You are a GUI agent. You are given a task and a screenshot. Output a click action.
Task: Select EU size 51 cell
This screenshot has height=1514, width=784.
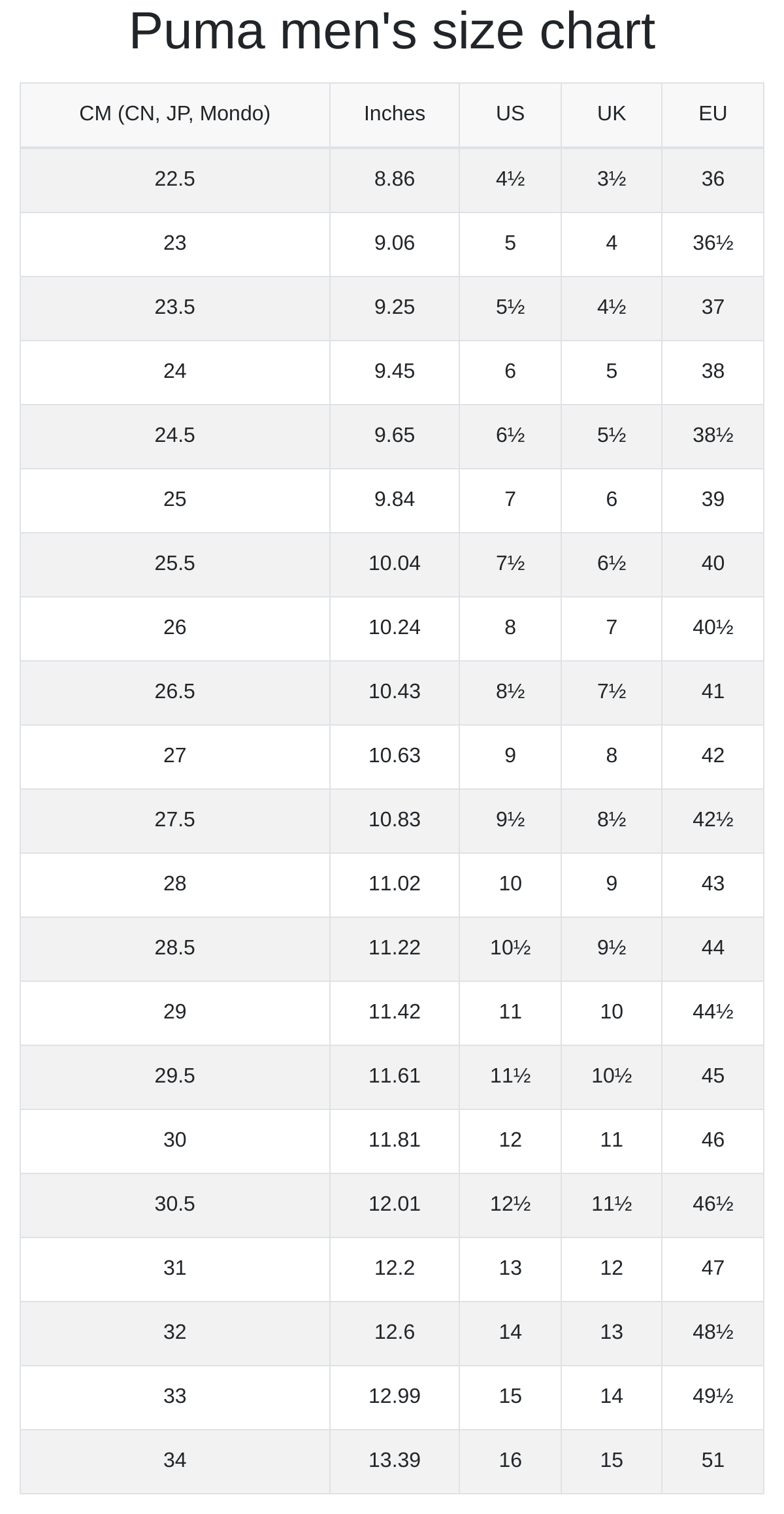click(x=713, y=1461)
